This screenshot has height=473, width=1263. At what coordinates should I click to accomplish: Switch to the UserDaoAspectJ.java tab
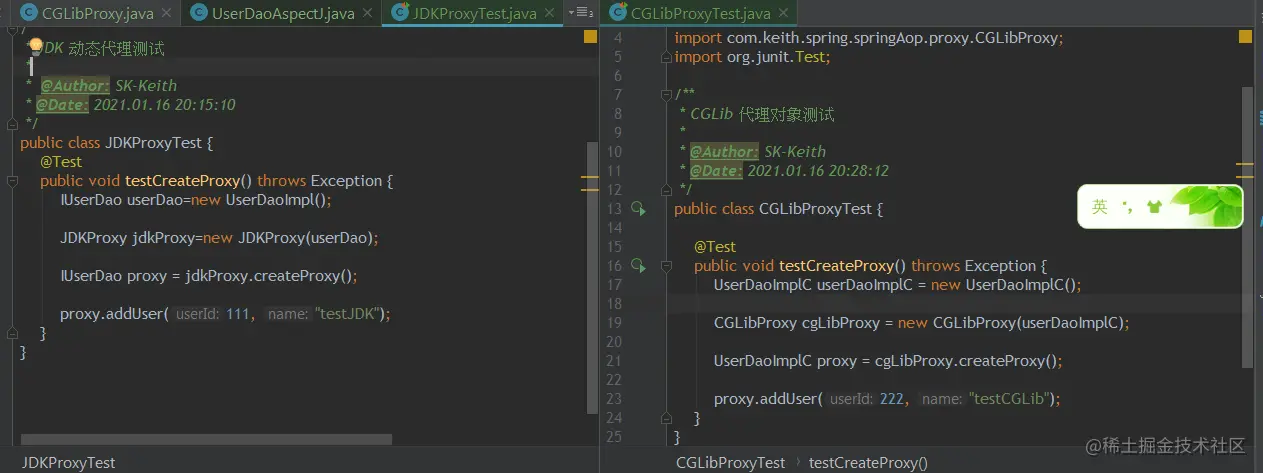point(283,14)
